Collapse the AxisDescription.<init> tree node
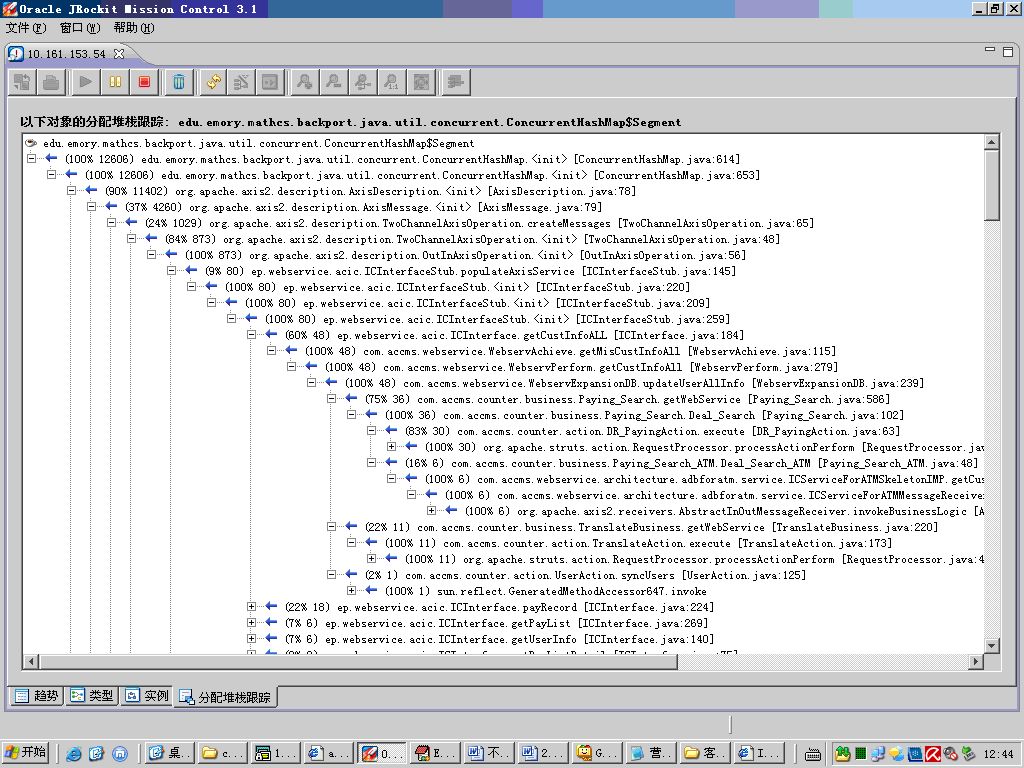 click(72, 191)
